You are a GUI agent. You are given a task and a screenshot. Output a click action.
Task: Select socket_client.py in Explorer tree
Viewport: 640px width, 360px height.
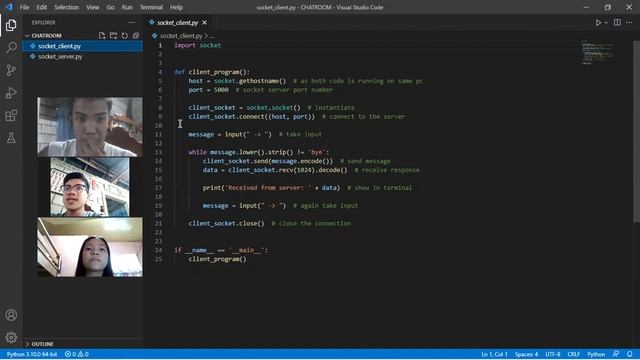(83, 46)
